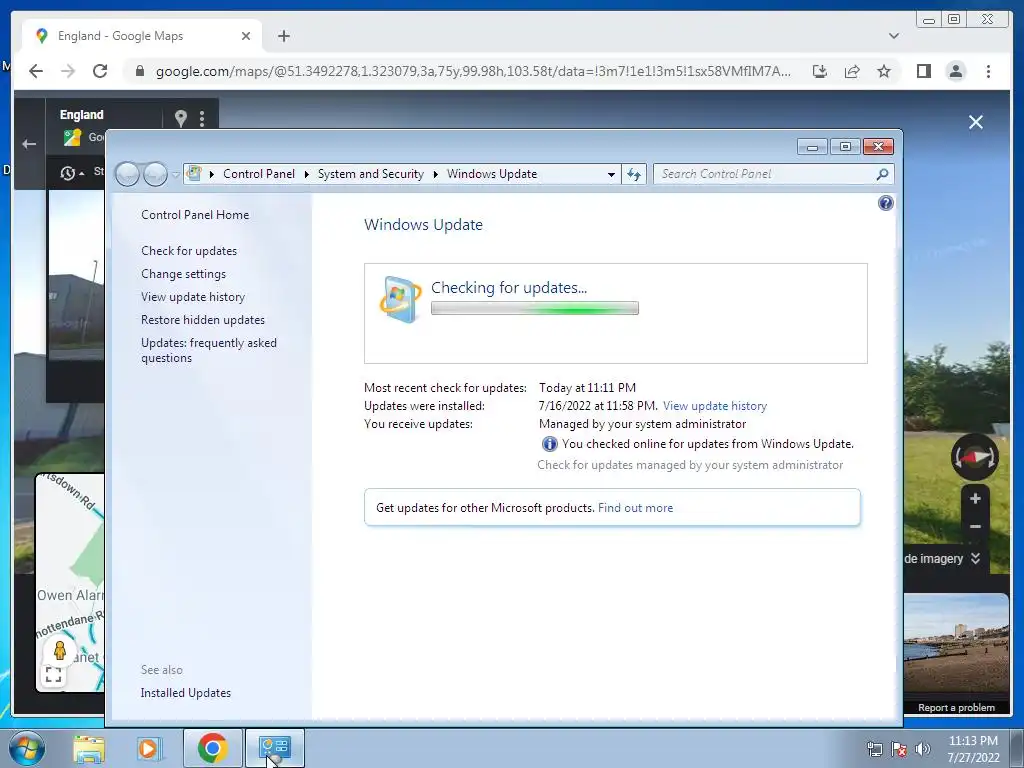1024x768 pixels.
Task: Expand the arrow after System and Security
Action: point(436,174)
